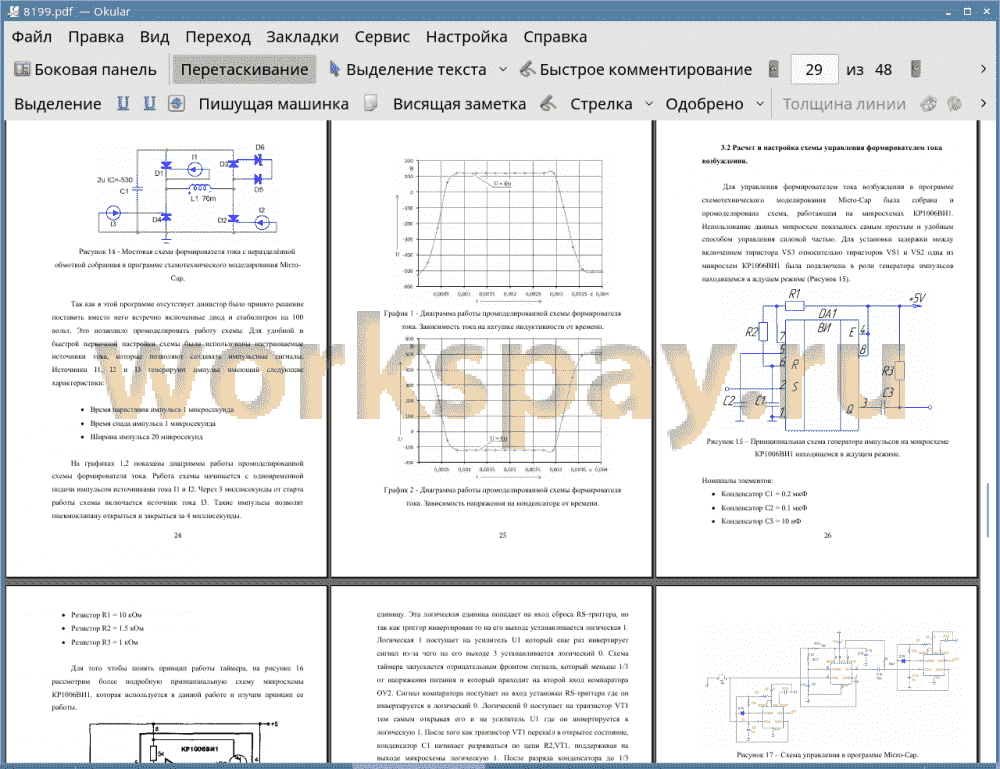Screen dimensions: 1000x769
Task: Select the strikeout annotation icon
Action: coord(176,103)
